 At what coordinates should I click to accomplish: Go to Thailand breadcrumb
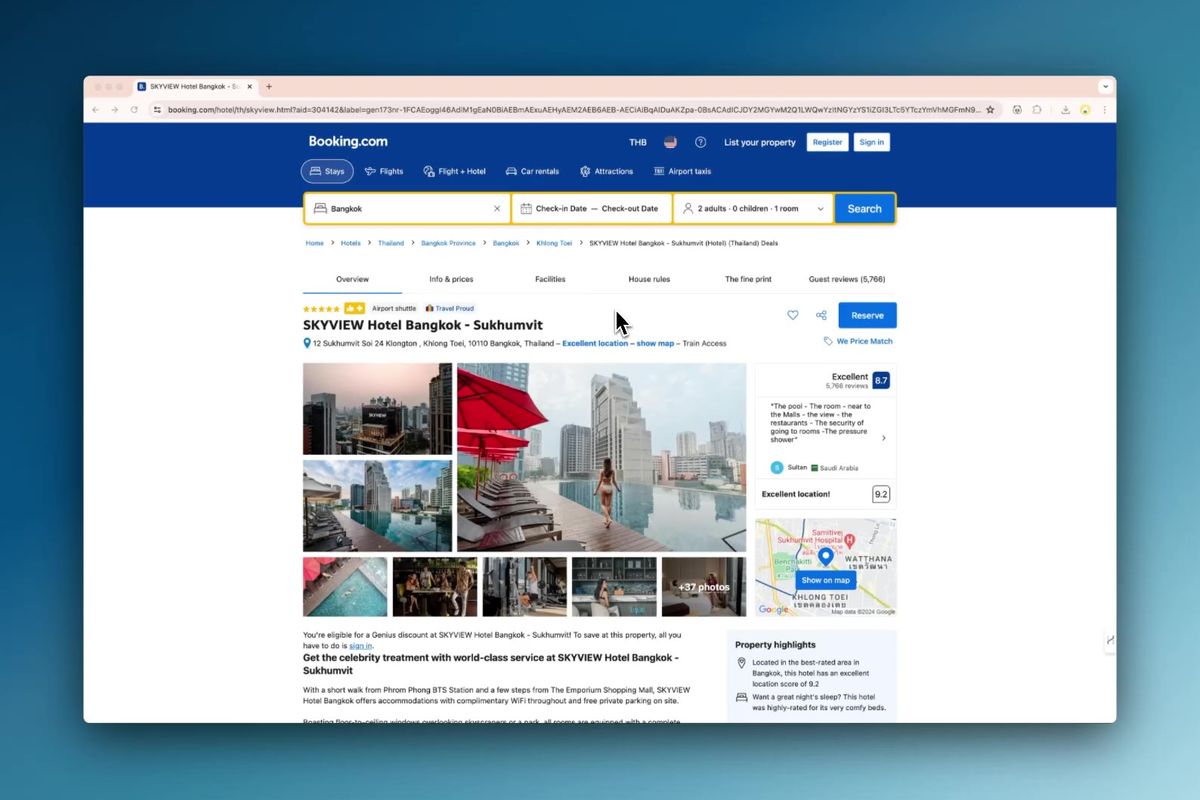(391, 243)
